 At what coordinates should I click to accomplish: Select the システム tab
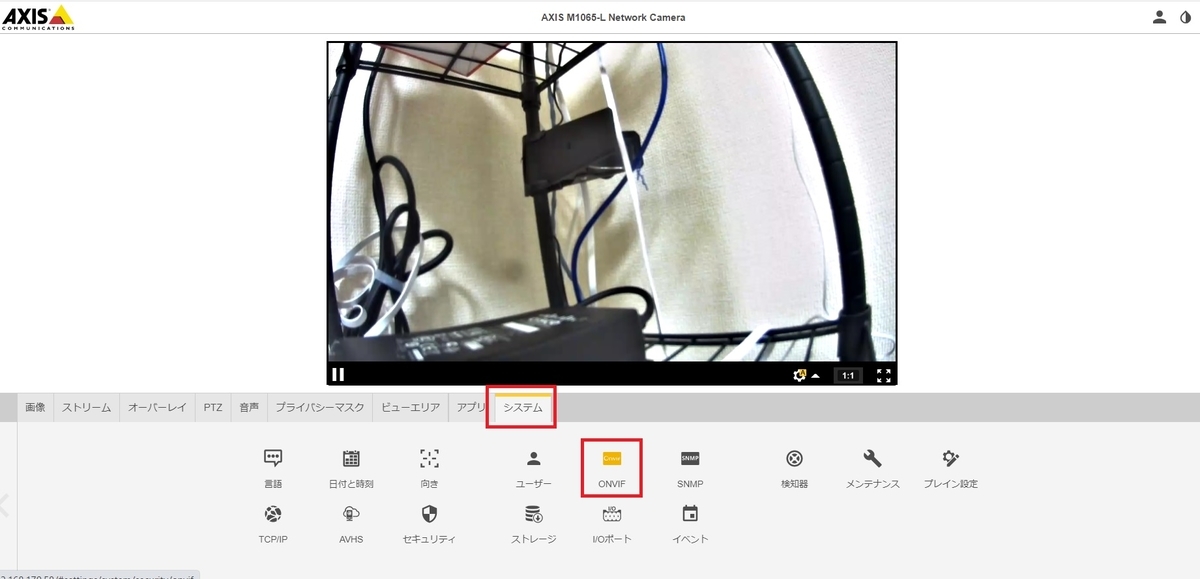pos(523,408)
